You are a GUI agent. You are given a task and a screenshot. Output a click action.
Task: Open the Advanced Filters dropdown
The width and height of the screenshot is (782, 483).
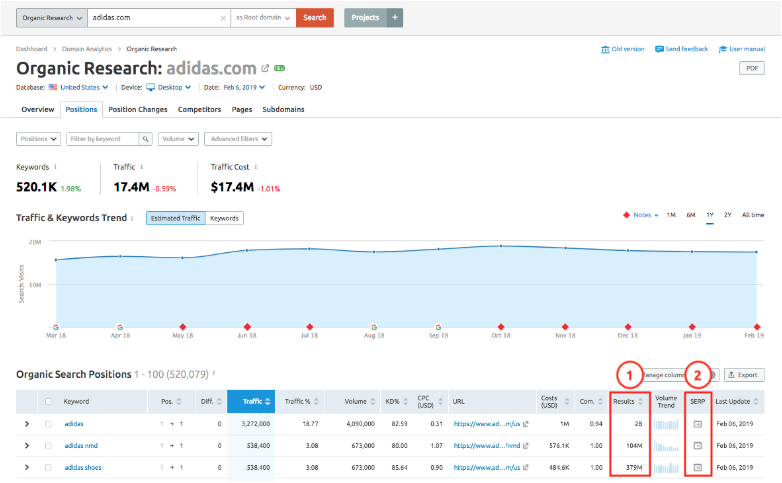click(238, 139)
